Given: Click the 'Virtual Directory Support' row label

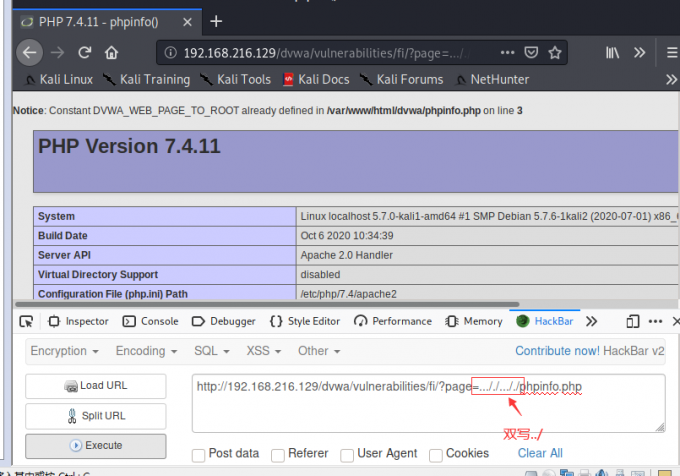Looking at the screenshot, I should tap(98, 274).
